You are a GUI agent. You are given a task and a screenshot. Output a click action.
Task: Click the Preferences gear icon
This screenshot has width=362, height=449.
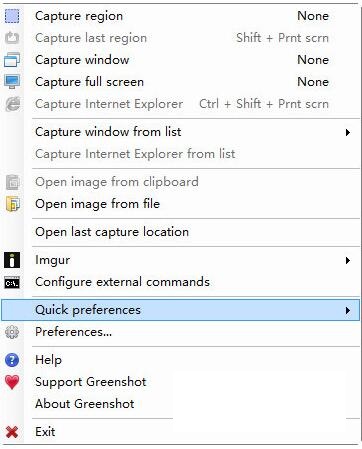tap(12, 332)
